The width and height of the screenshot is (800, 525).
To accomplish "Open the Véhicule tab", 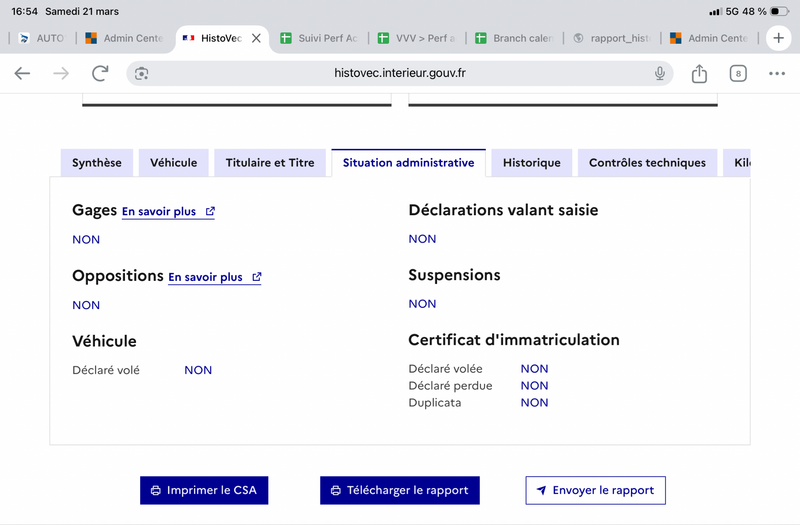I will tap(174, 163).
